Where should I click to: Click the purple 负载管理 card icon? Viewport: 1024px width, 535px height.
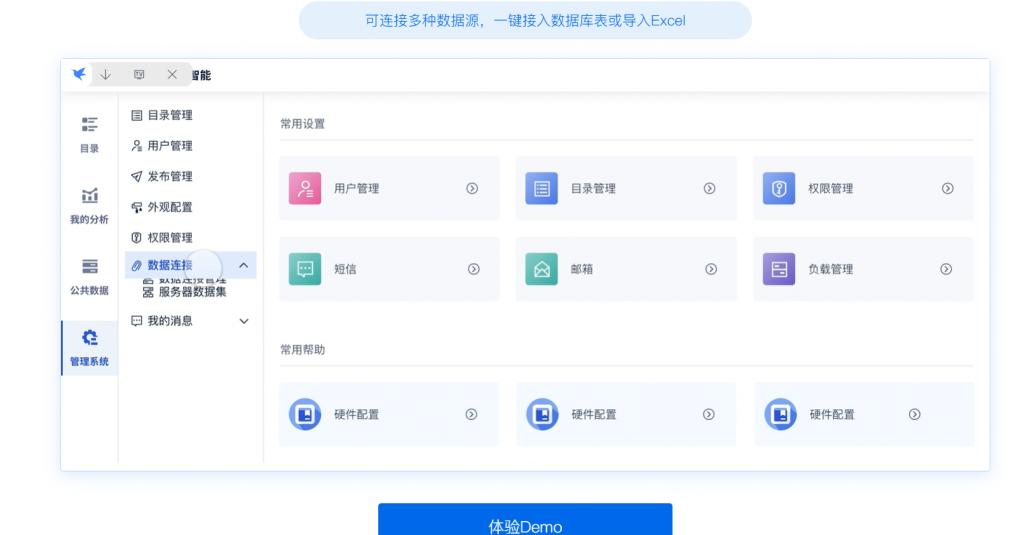coord(779,269)
